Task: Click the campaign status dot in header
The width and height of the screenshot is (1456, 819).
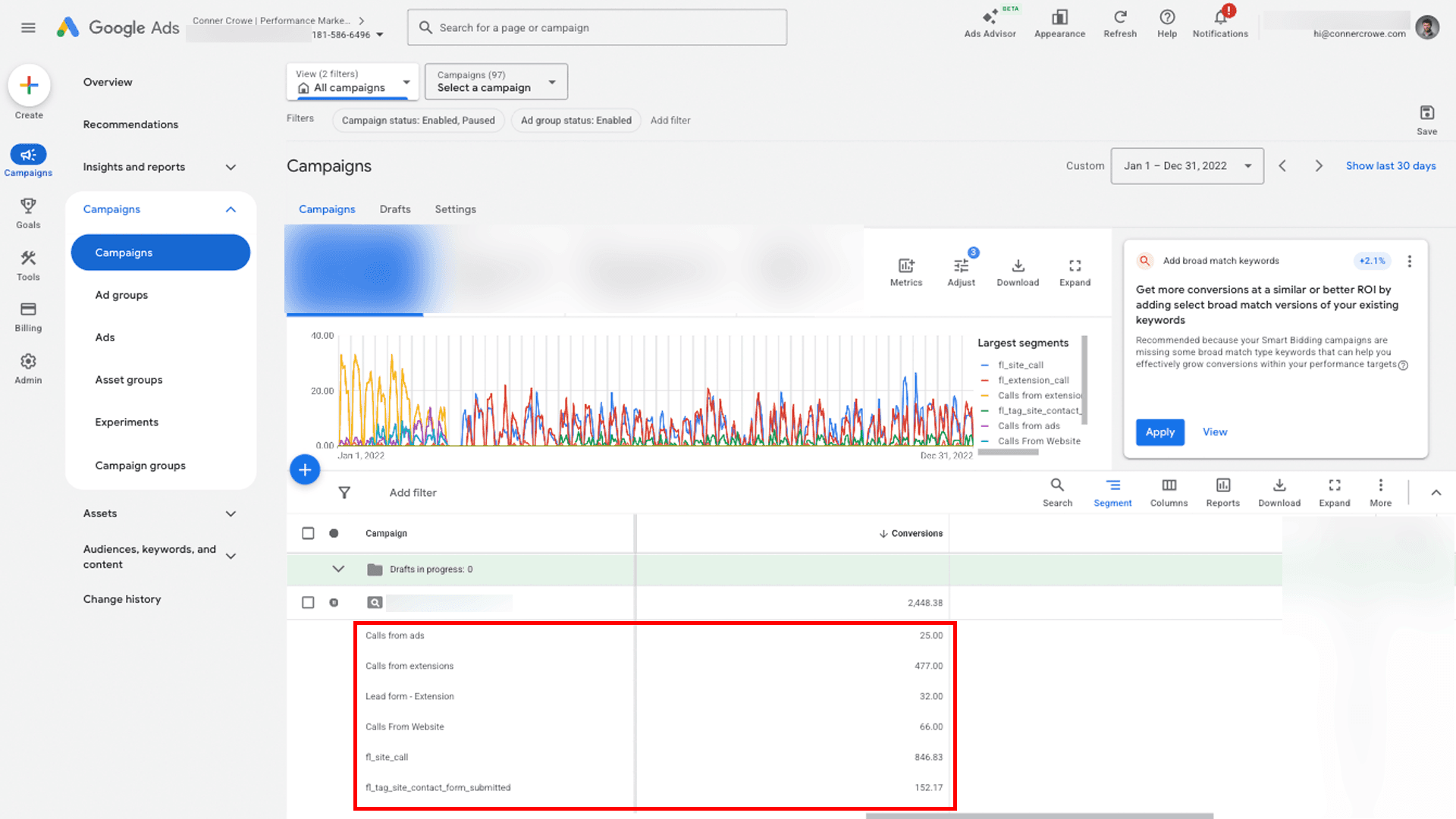Action: coord(334,533)
